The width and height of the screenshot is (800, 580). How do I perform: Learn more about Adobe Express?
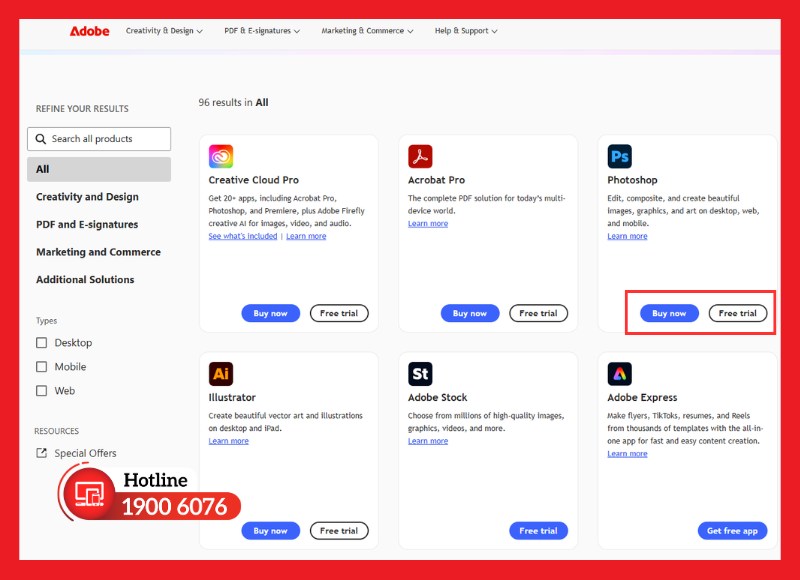point(628,453)
